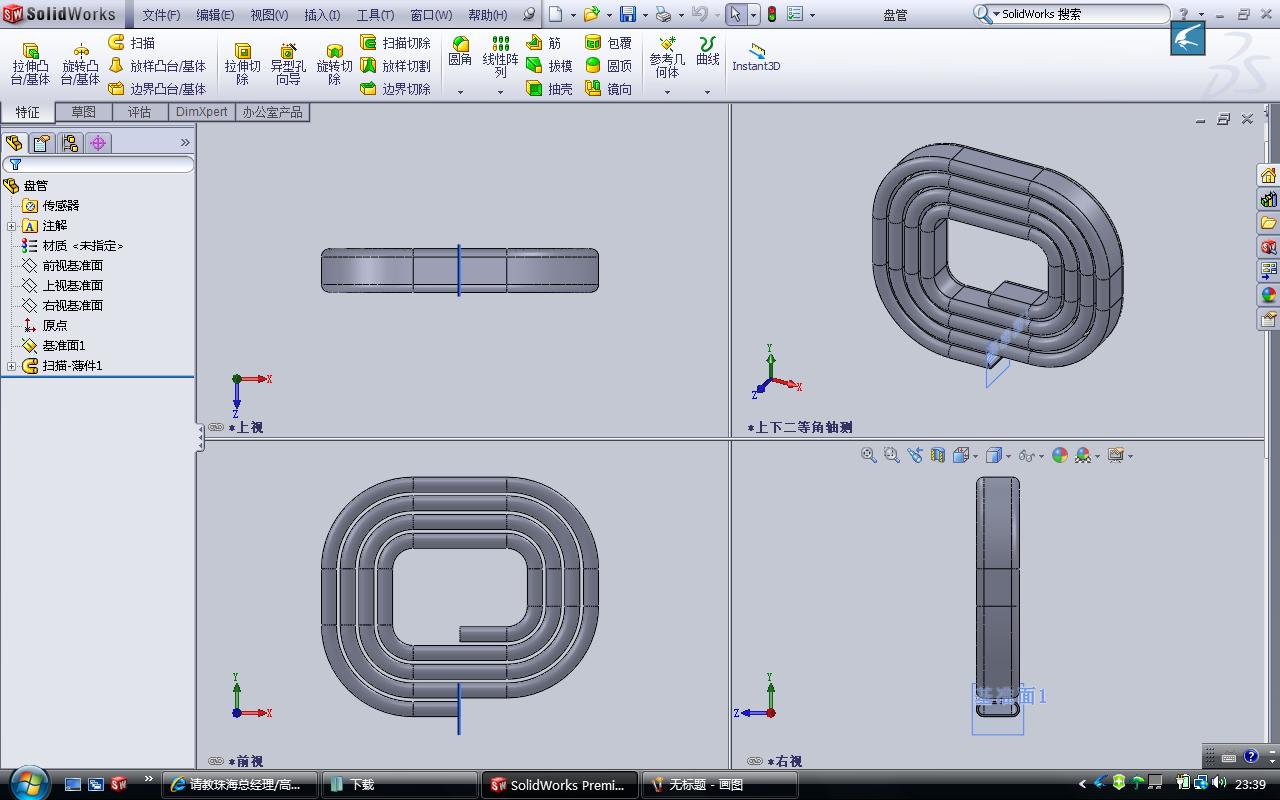Image resolution: width=1280 pixels, height=800 pixels.
Task: Click the 线性阵列 linear pattern tool
Action: click(500, 57)
